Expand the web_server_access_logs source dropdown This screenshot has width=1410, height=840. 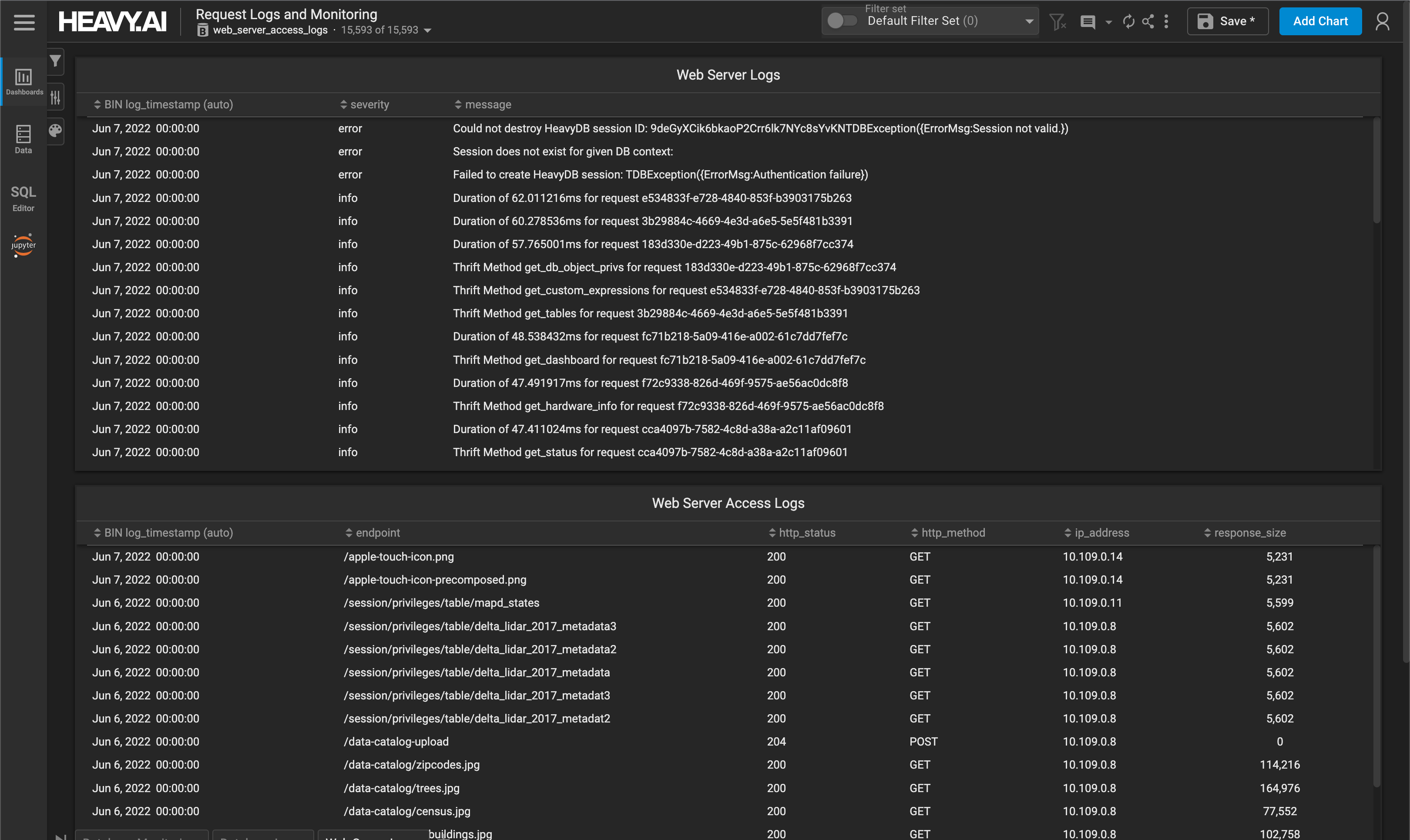coord(428,30)
